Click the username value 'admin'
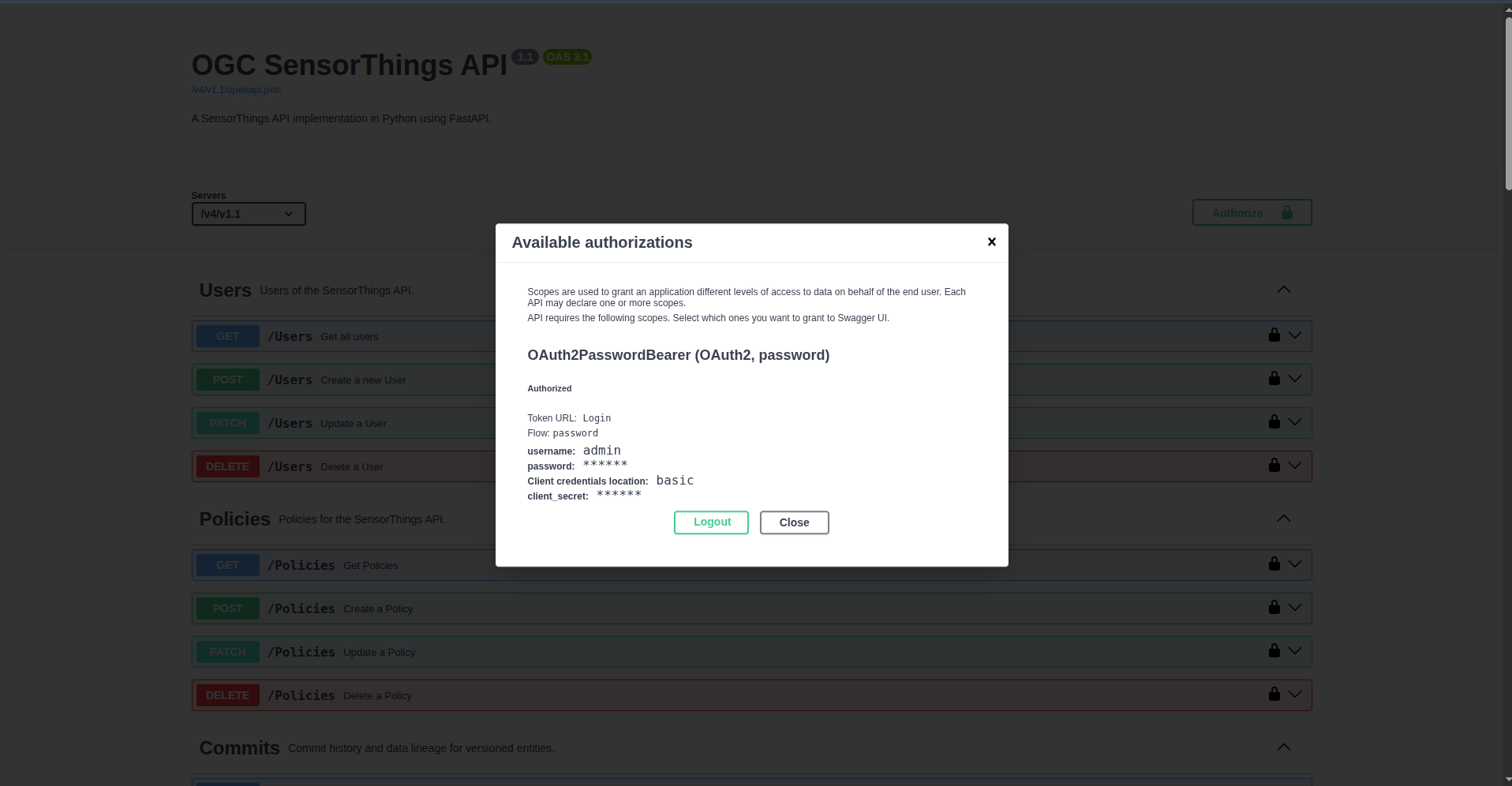 click(x=601, y=451)
